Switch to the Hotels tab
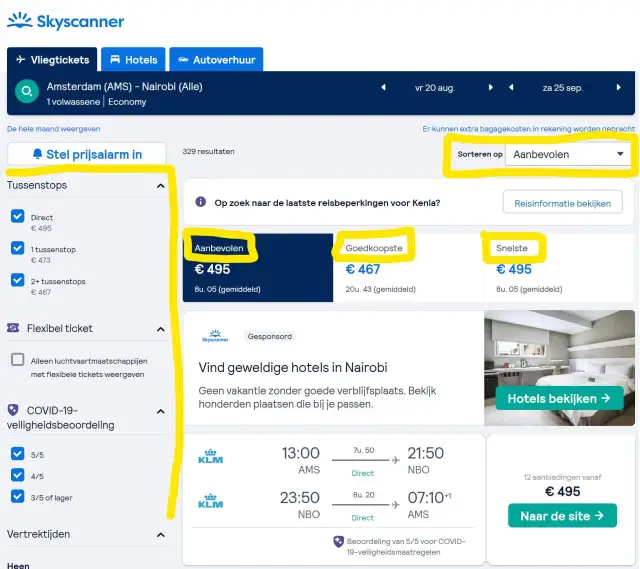 (133, 60)
